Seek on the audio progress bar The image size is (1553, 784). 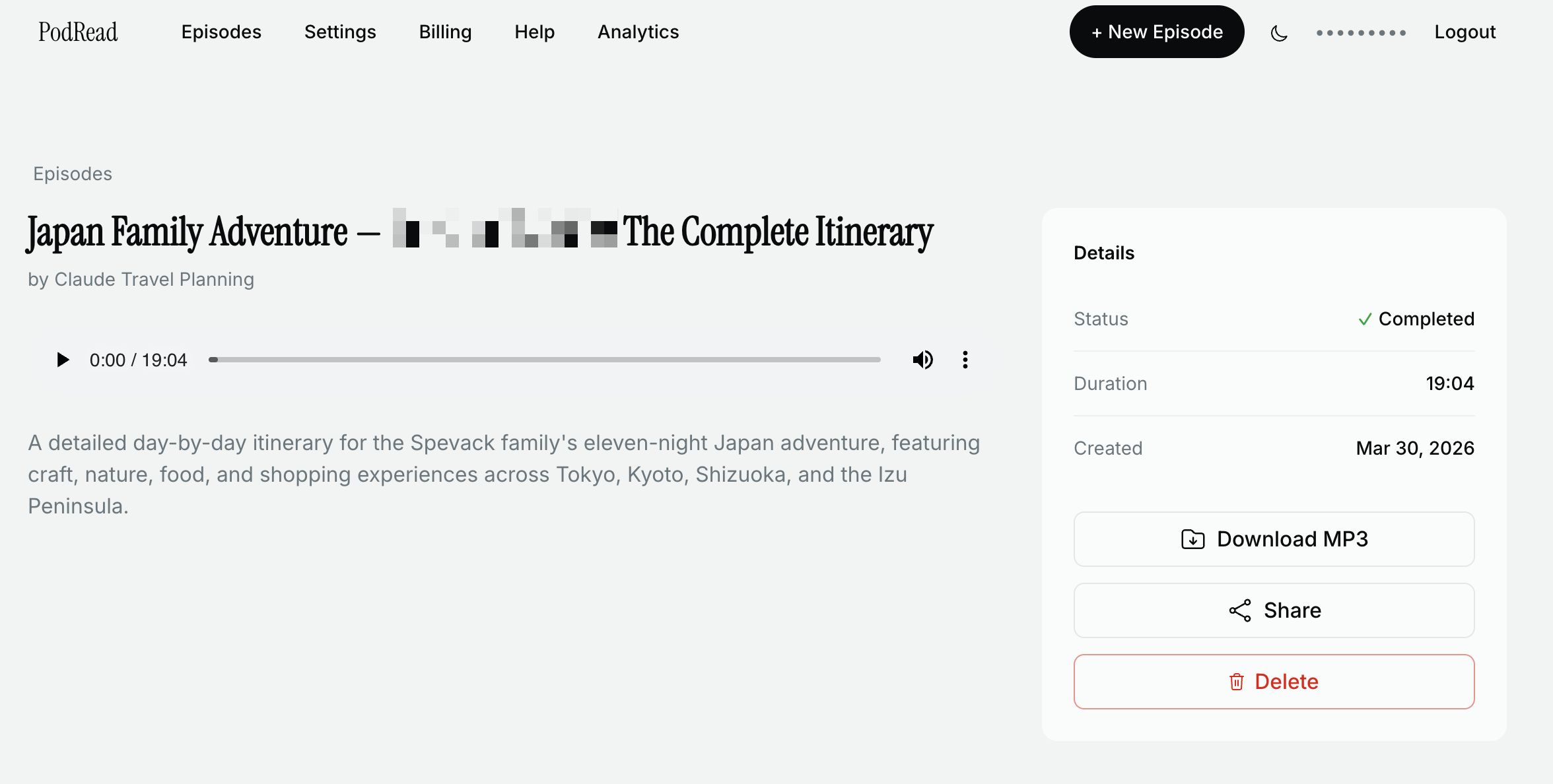545,360
